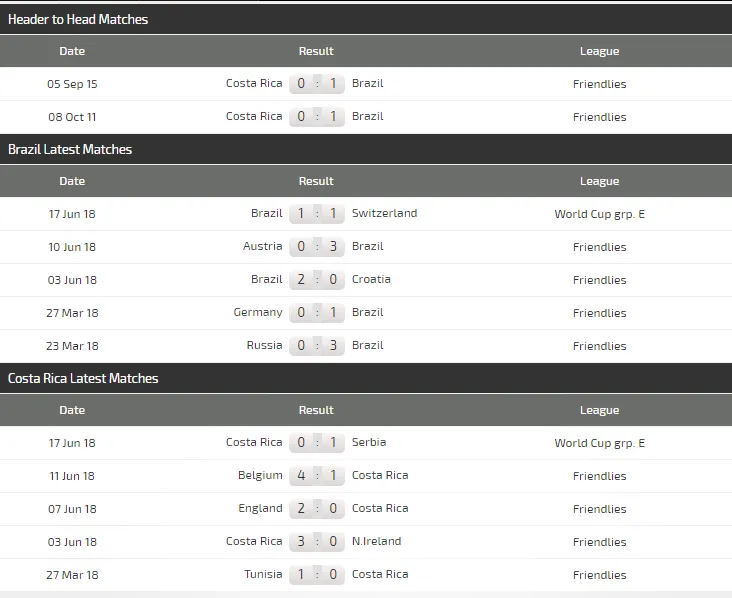Open the Russia team link

pyautogui.click(x=263, y=345)
